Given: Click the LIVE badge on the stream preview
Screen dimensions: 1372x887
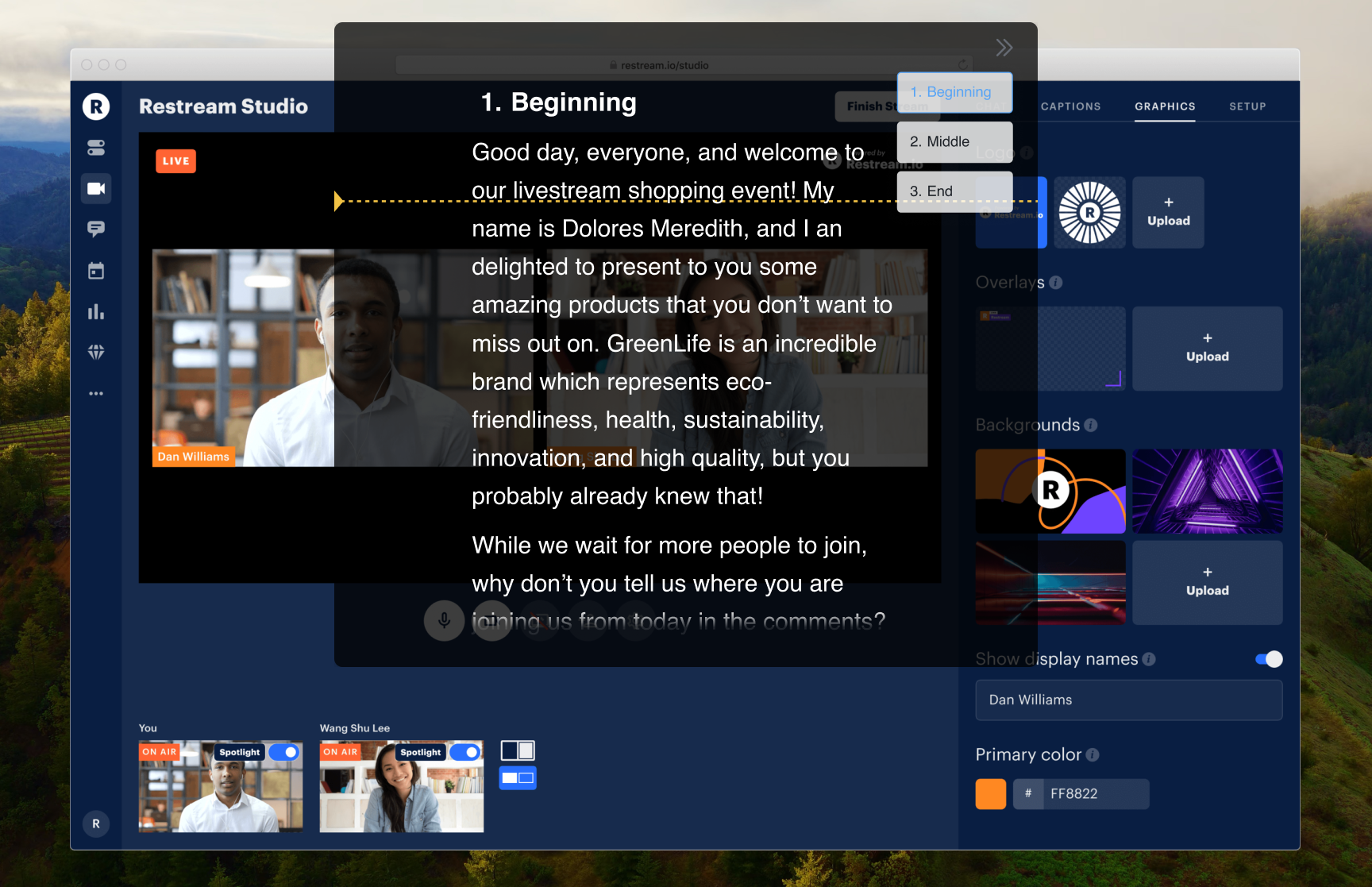Looking at the screenshot, I should 175,161.
